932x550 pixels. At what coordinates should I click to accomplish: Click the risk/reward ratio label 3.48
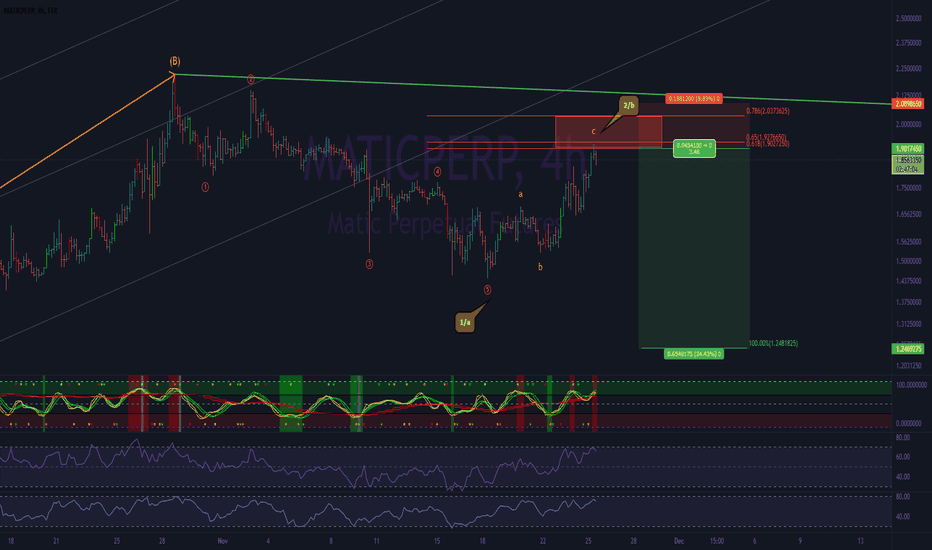pyautogui.click(x=694, y=149)
